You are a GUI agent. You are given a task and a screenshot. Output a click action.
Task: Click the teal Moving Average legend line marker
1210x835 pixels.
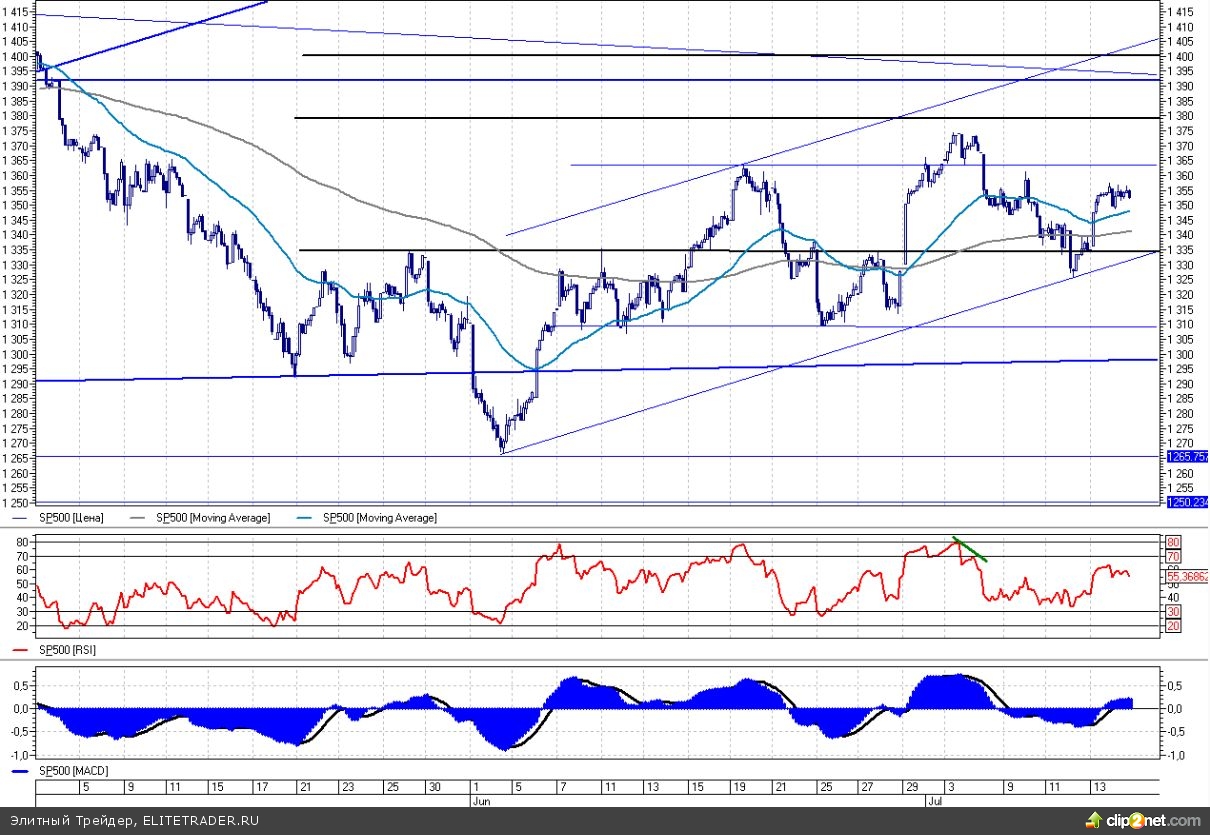click(308, 518)
